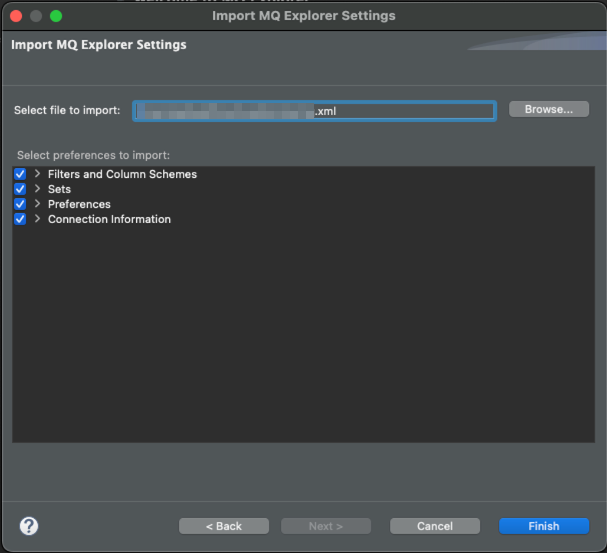
Task: Click the disabled Next > button
Action: (x=326, y=526)
